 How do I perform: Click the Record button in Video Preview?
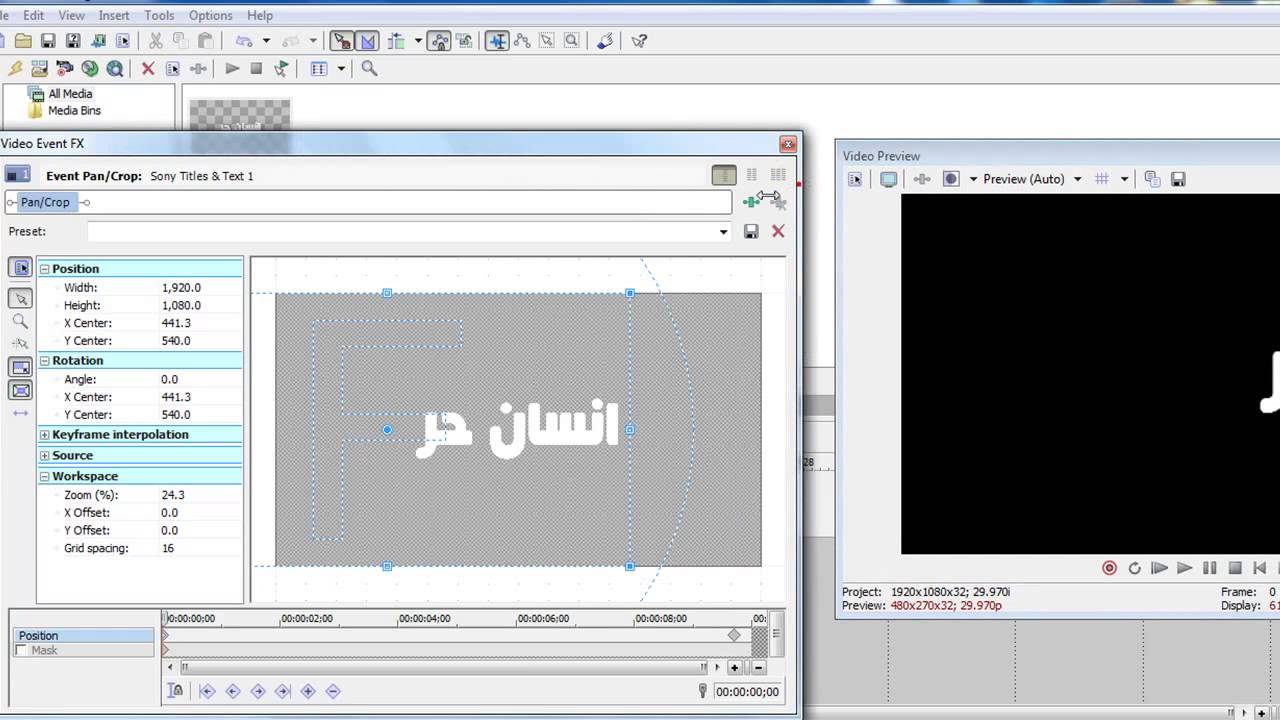pyautogui.click(x=1109, y=568)
